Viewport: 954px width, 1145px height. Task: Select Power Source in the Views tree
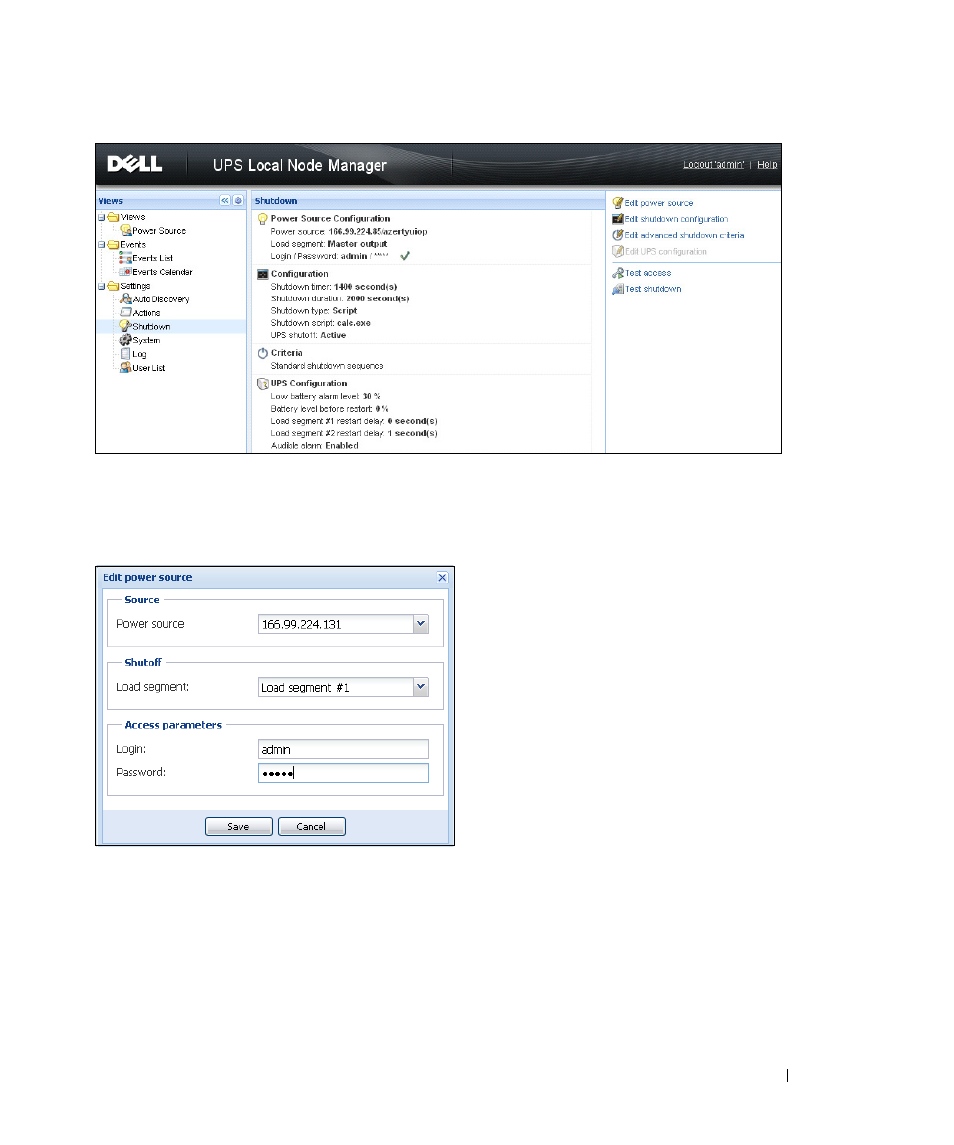click(x=159, y=231)
